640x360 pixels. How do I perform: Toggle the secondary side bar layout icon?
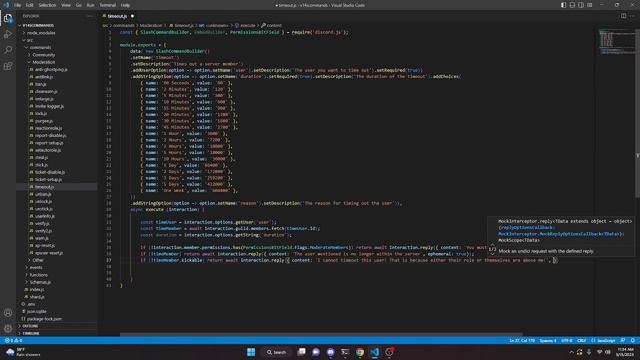point(581,5)
